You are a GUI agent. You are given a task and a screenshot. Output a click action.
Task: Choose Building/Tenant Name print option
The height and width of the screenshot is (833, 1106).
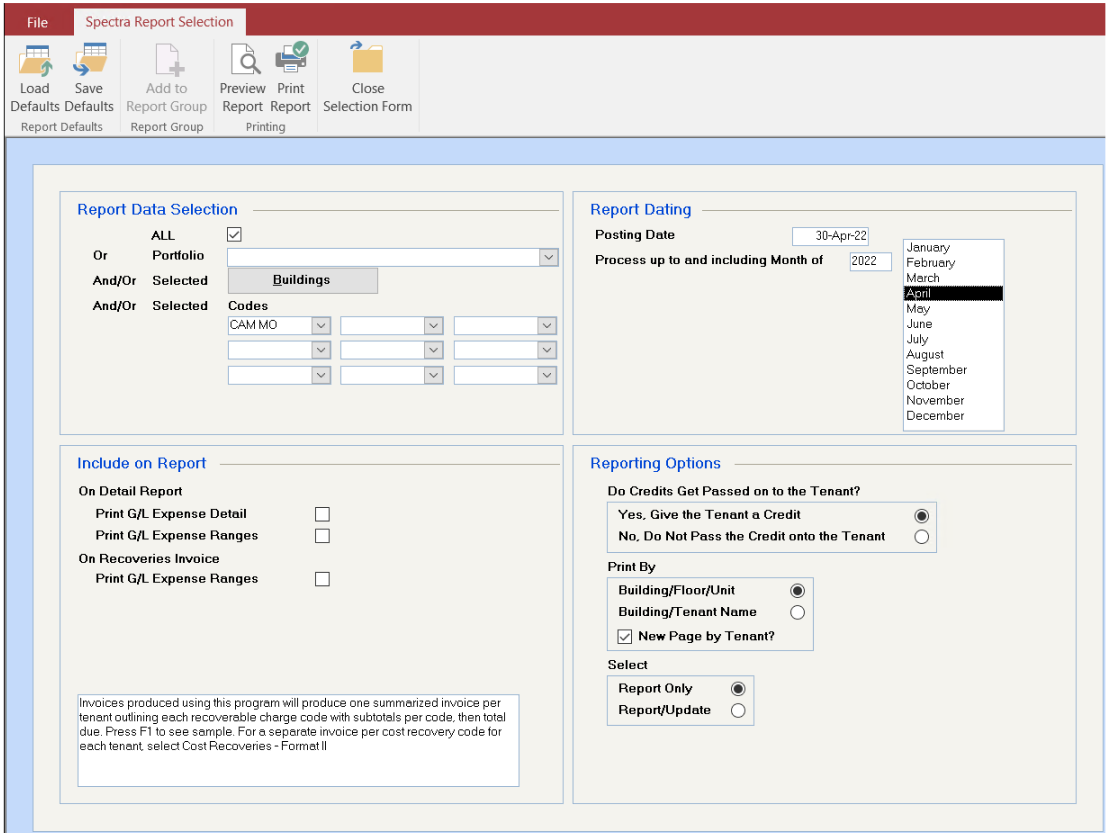(797, 612)
